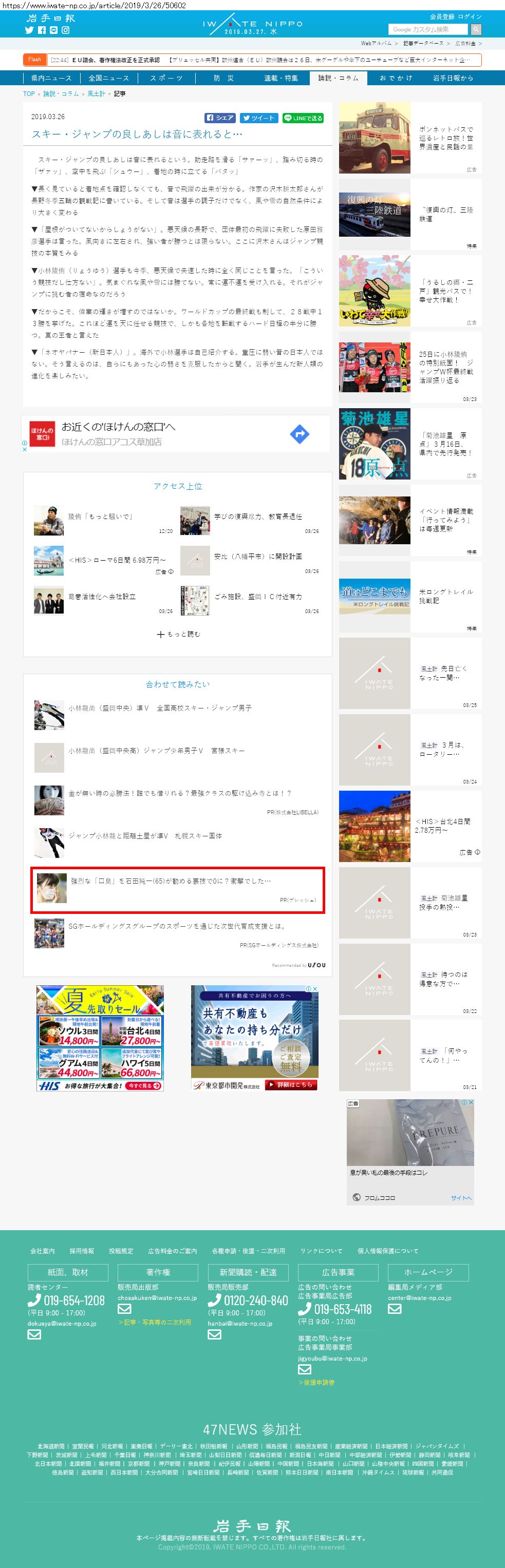This screenshot has width=505, height=1568.
Task: Open the 著作権 footer button
Action: click(158, 1272)
